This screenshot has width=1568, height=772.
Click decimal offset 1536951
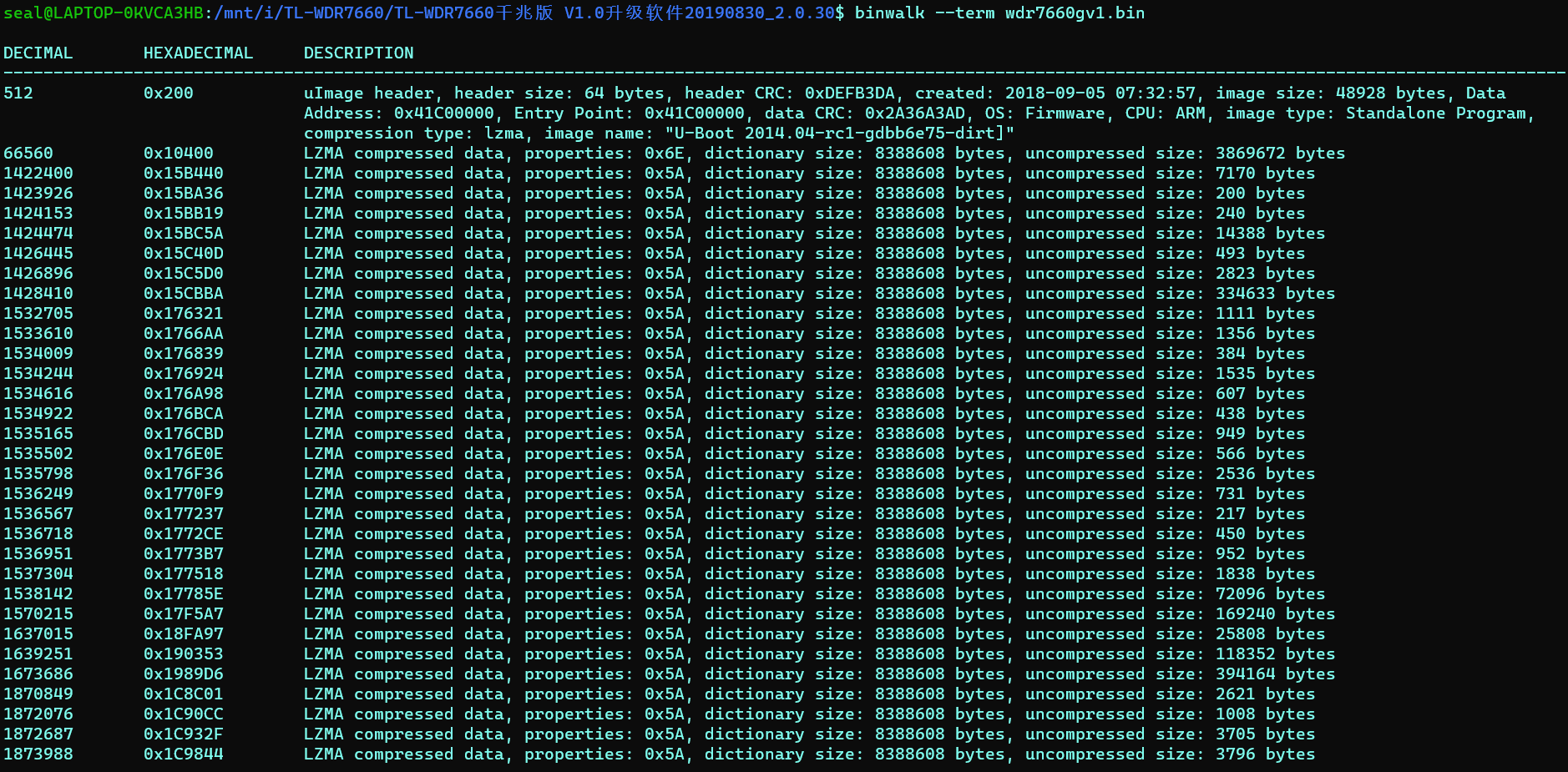[x=38, y=553]
